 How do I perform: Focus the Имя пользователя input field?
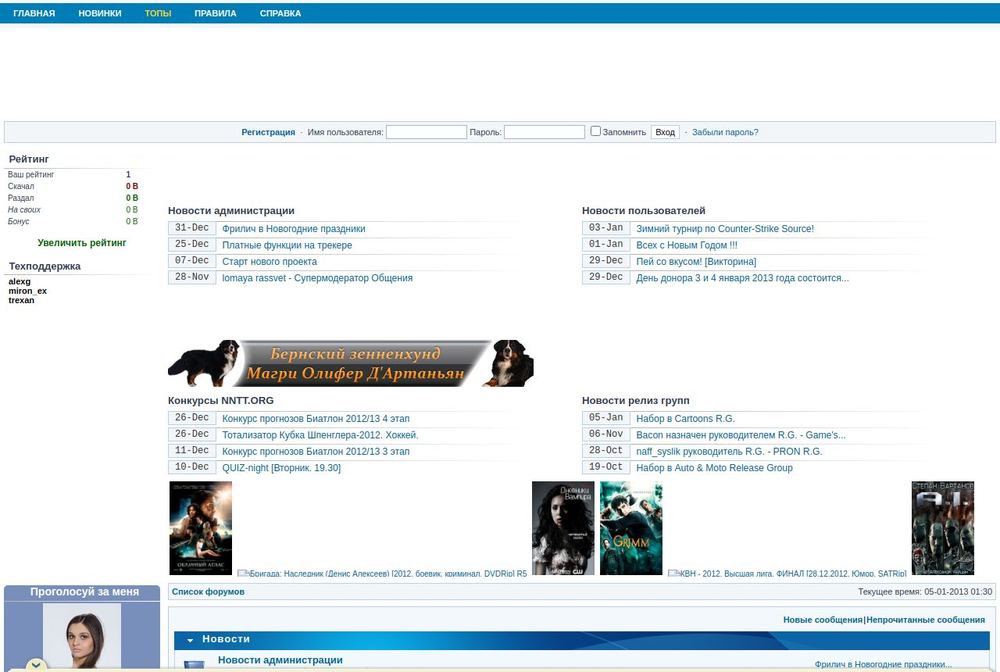tap(426, 132)
